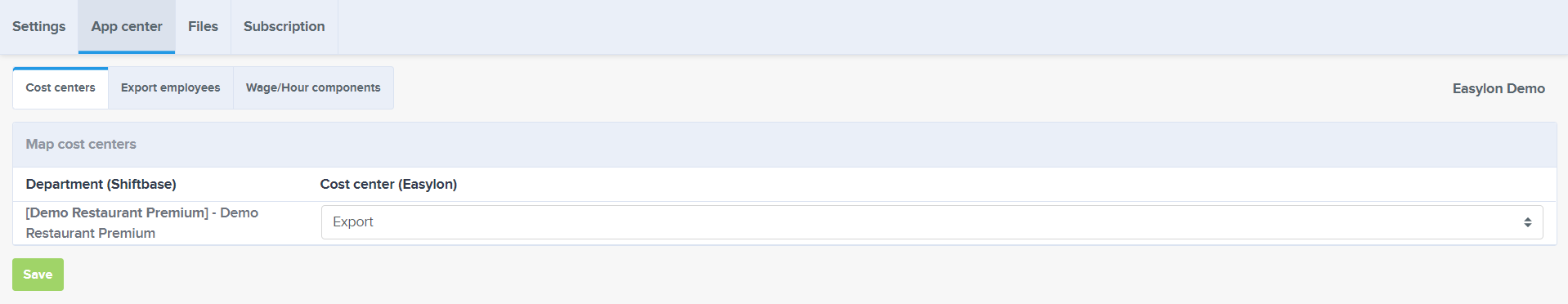Switch to Export employees sub-tab
1568x304 pixels.
(x=170, y=87)
